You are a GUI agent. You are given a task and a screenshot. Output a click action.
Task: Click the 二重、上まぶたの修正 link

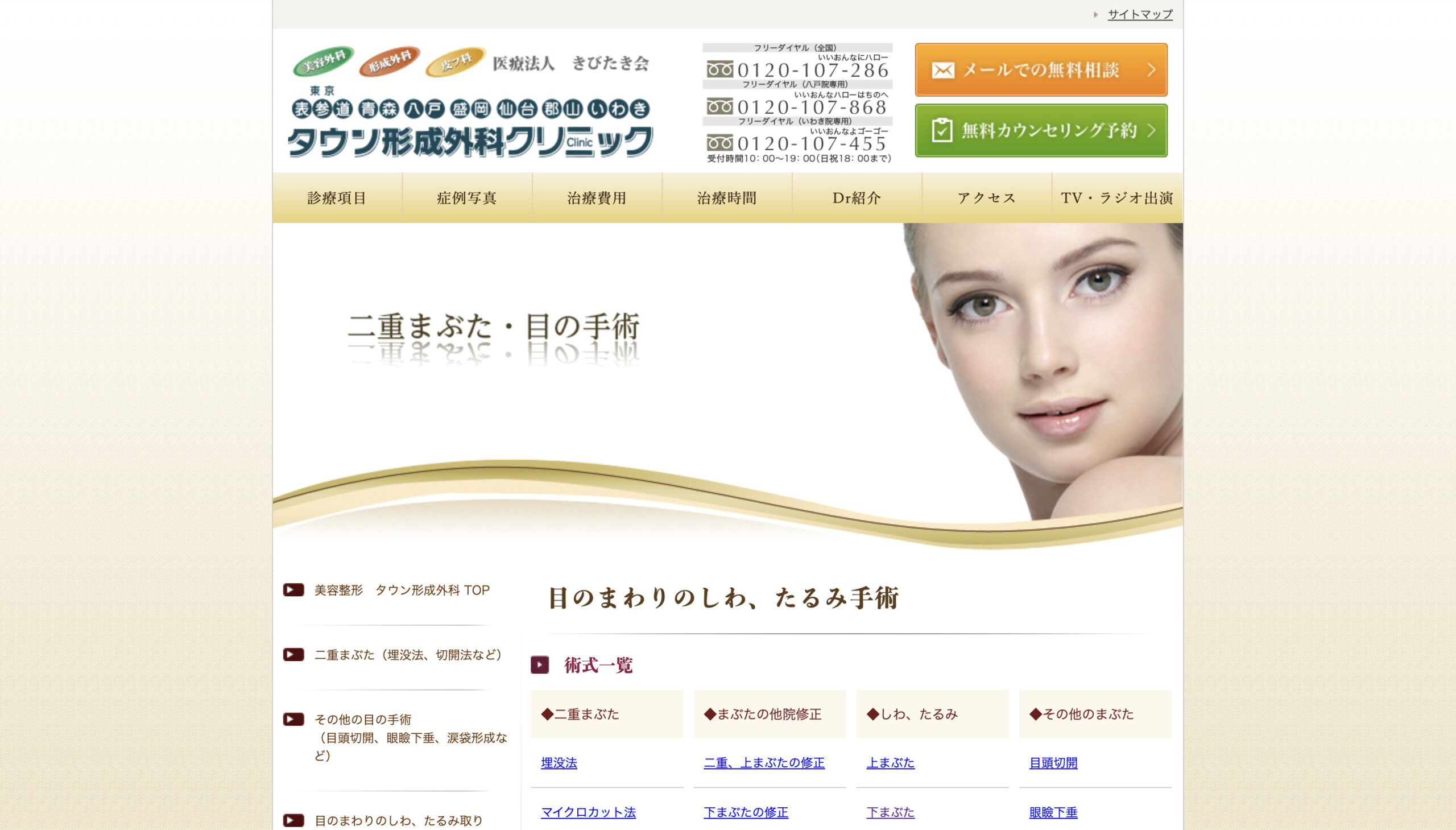pos(764,763)
